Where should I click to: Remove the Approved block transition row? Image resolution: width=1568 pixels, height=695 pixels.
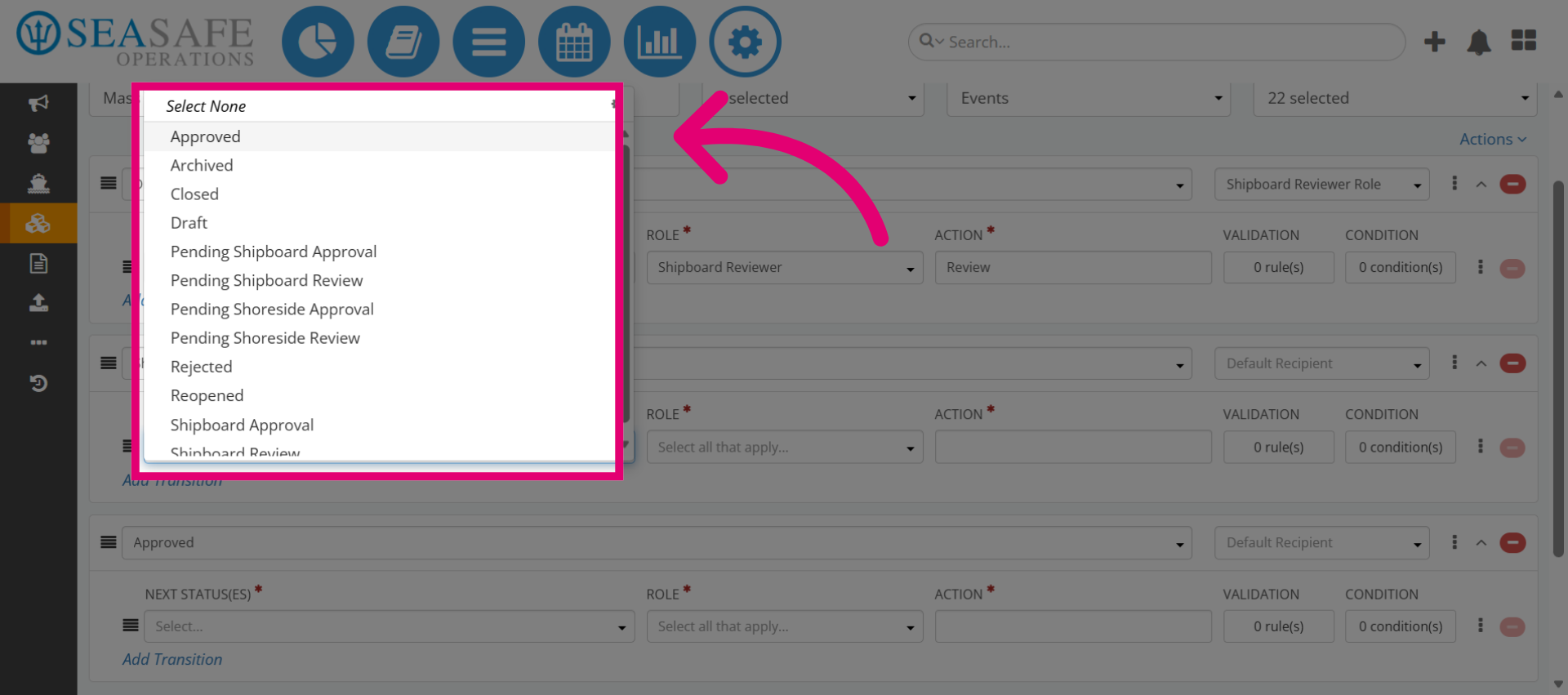[x=1512, y=627]
